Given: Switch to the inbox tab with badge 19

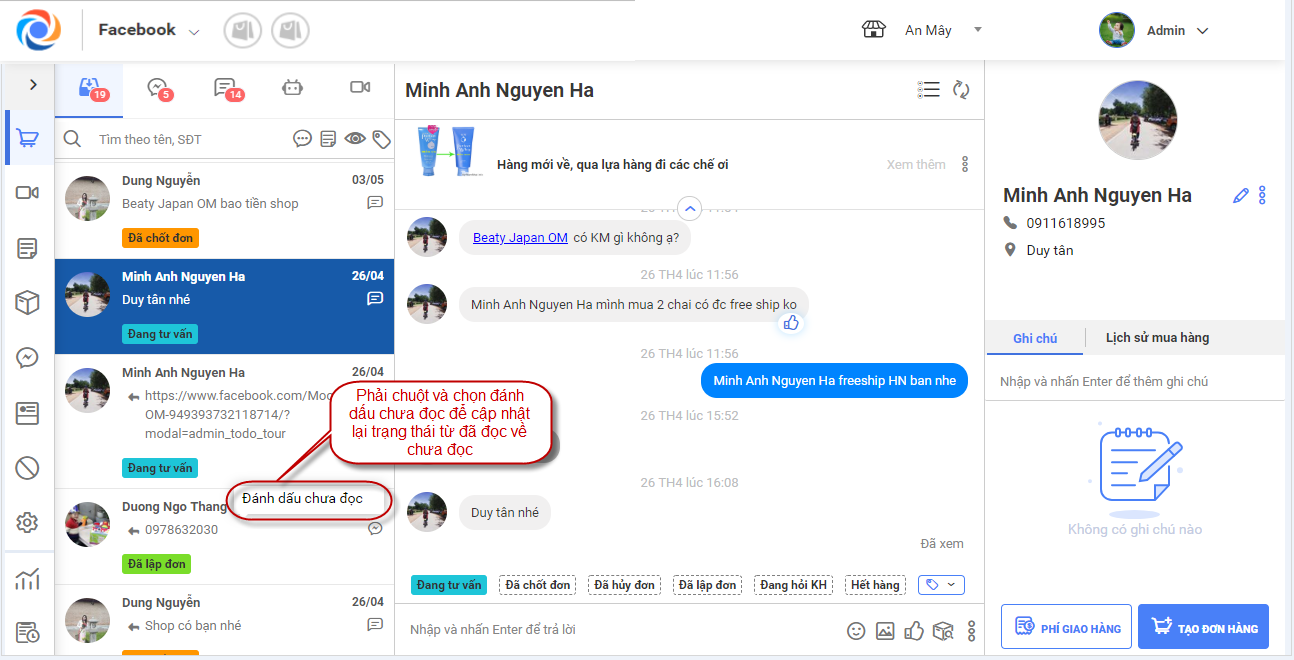Looking at the screenshot, I should tap(91, 89).
